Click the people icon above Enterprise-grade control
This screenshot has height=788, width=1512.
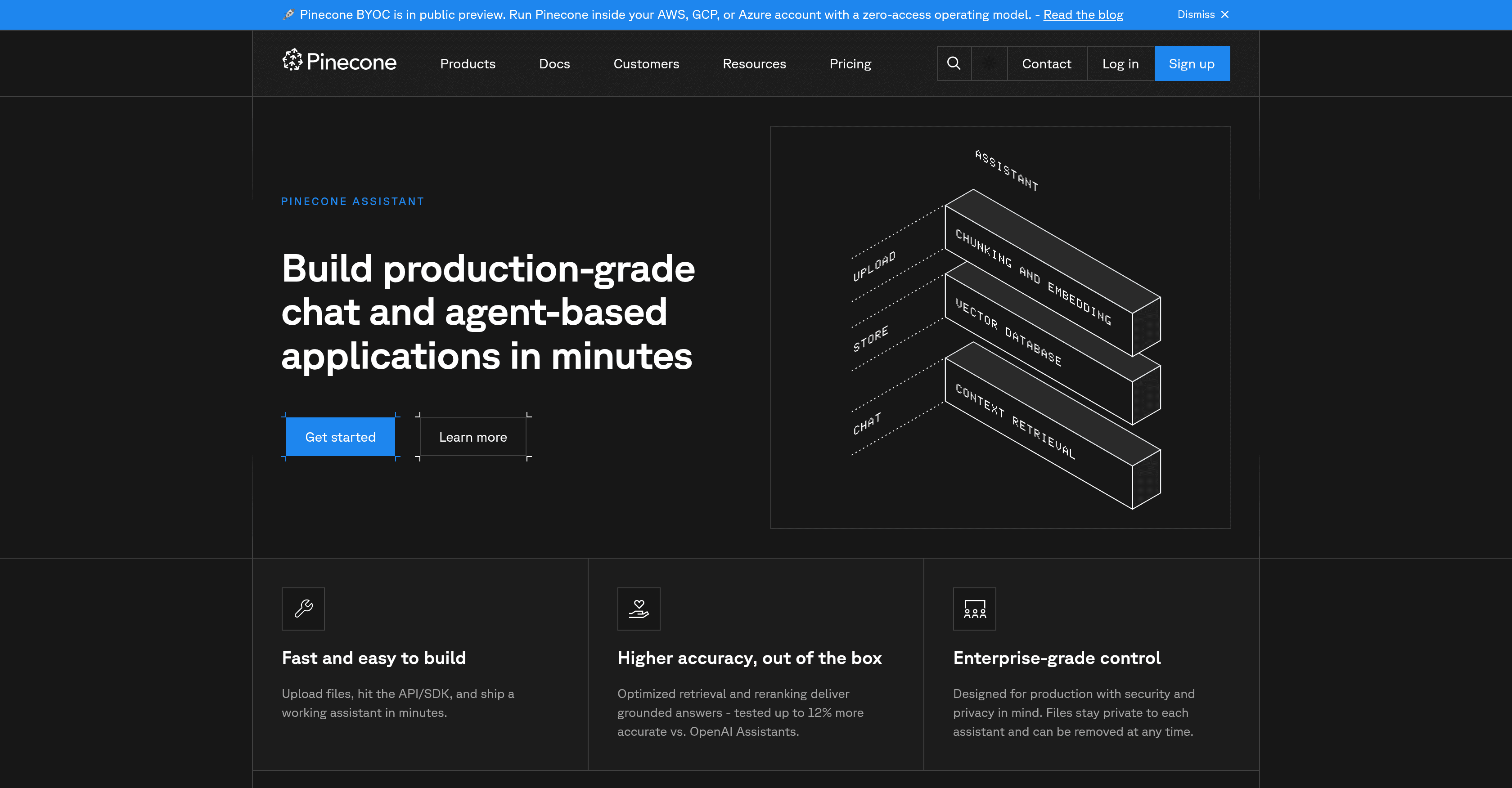click(974, 609)
